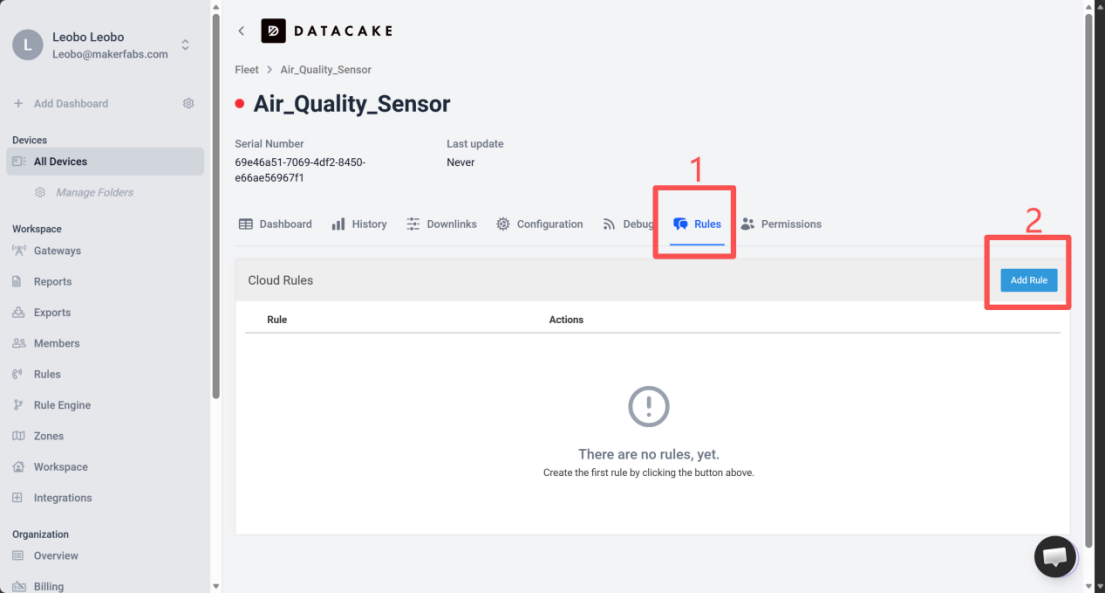1106x593 pixels.
Task: Open Manage Folders
Action: pos(95,192)
